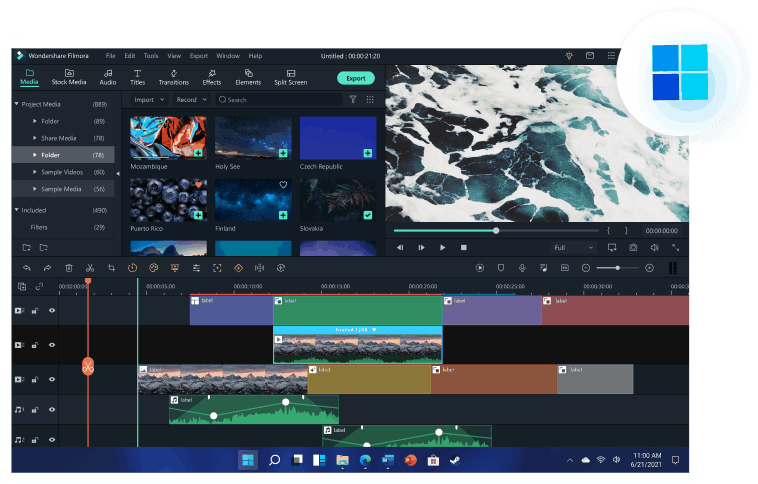Toggle the lock on the top video track
Image resolution: width=758 pixels, height=484 pixels.
pyautogui.click(x=35, y=311)
